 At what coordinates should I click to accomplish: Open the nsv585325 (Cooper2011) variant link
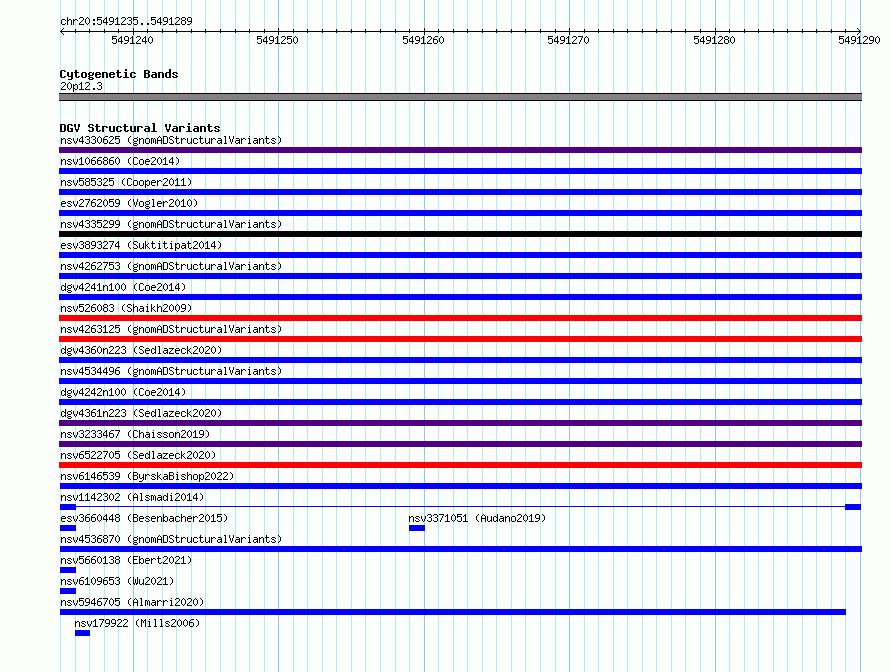coord(126,182)
